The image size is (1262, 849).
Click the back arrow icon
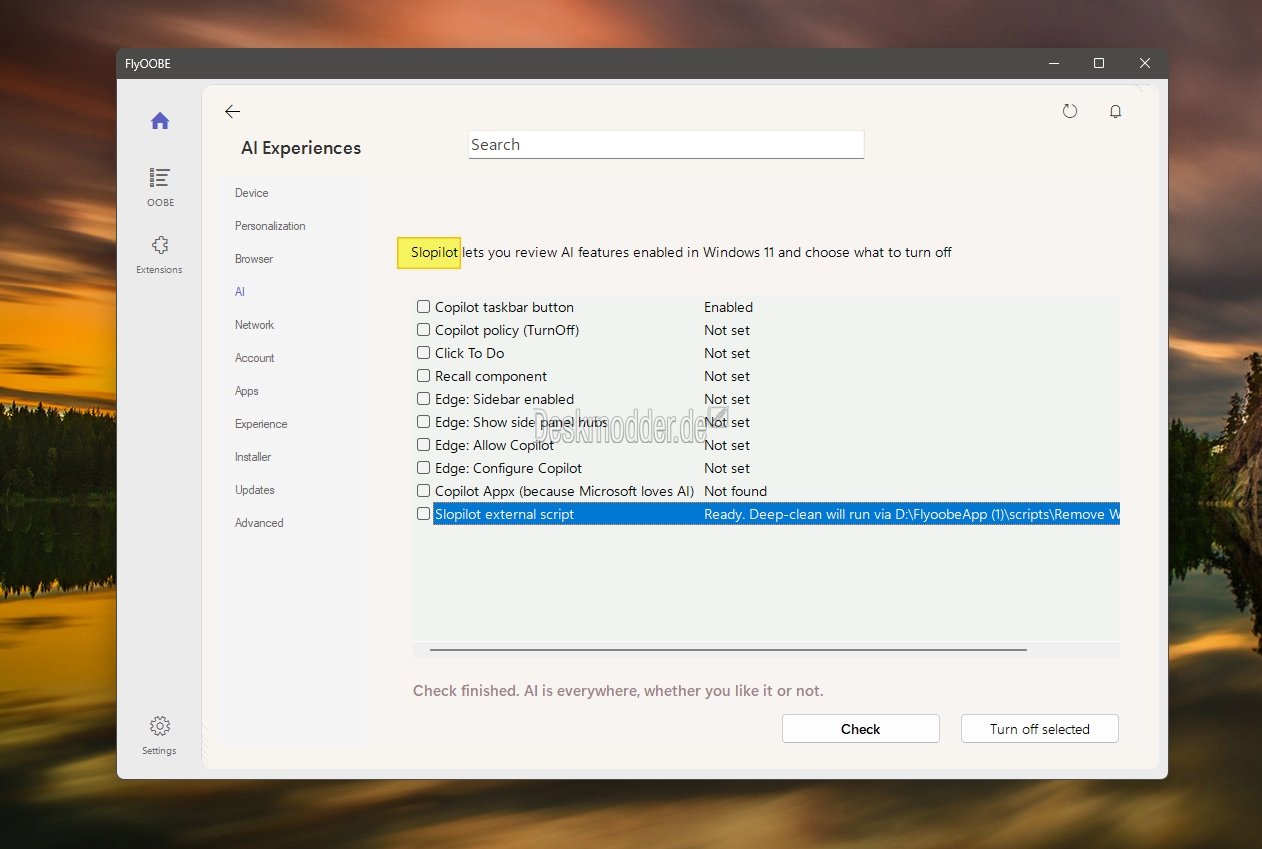[x=233, y=112]
